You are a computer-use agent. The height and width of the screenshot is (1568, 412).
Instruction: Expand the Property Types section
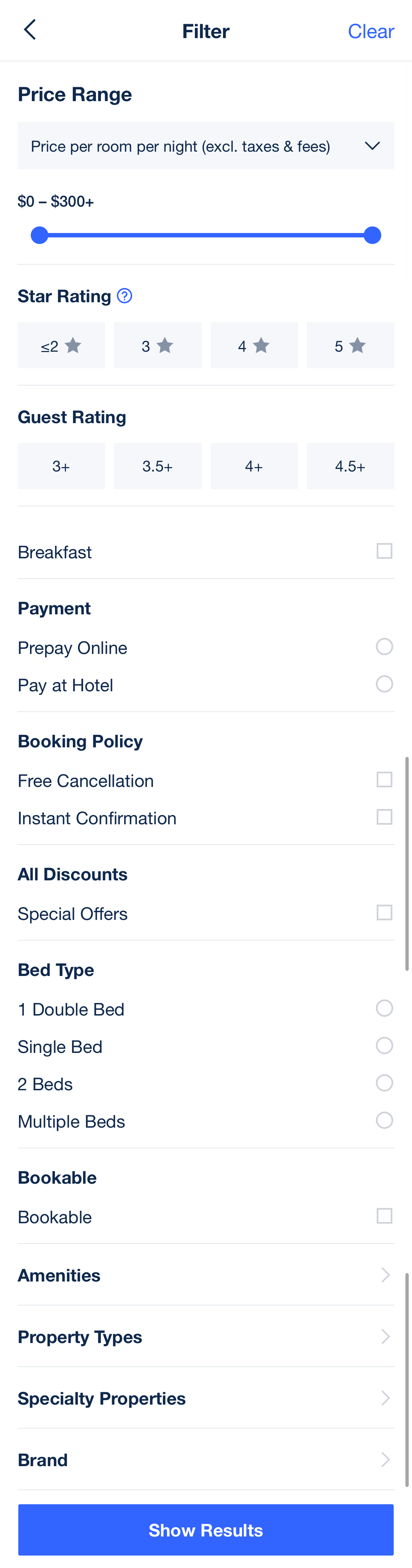pos(206,1336)
